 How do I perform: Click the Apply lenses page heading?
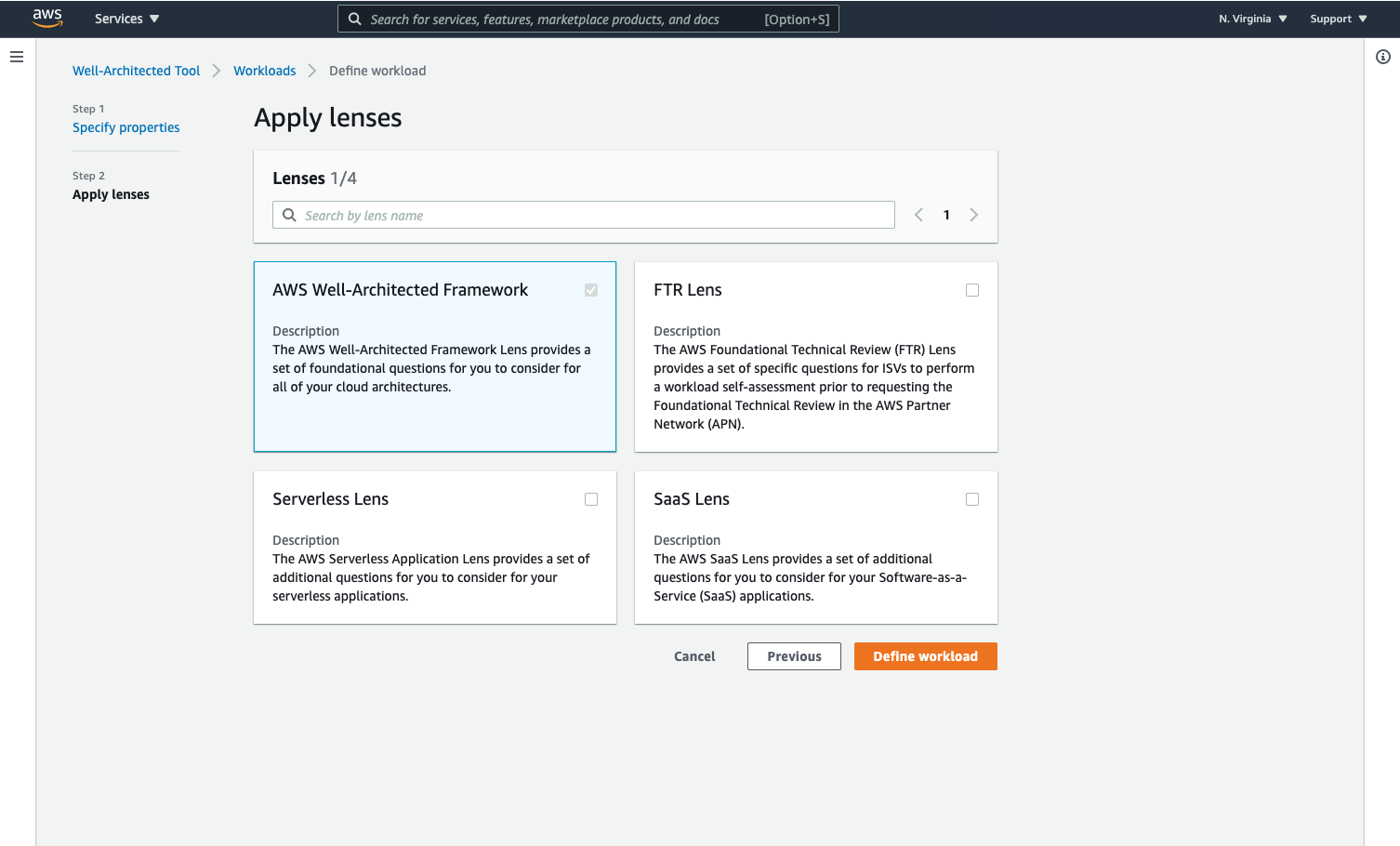(x=328, y=118)
